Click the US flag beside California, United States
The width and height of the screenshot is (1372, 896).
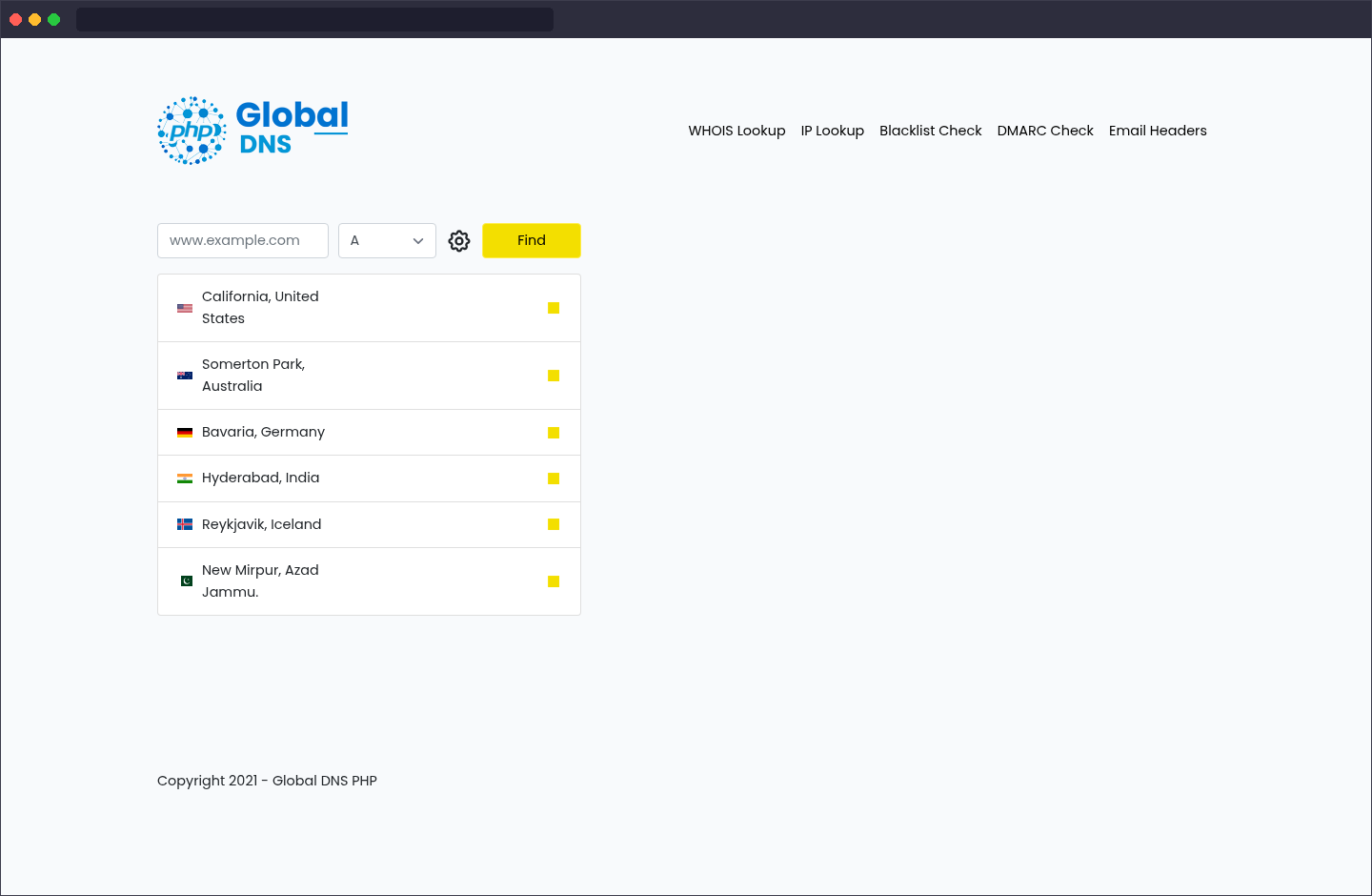184,307
